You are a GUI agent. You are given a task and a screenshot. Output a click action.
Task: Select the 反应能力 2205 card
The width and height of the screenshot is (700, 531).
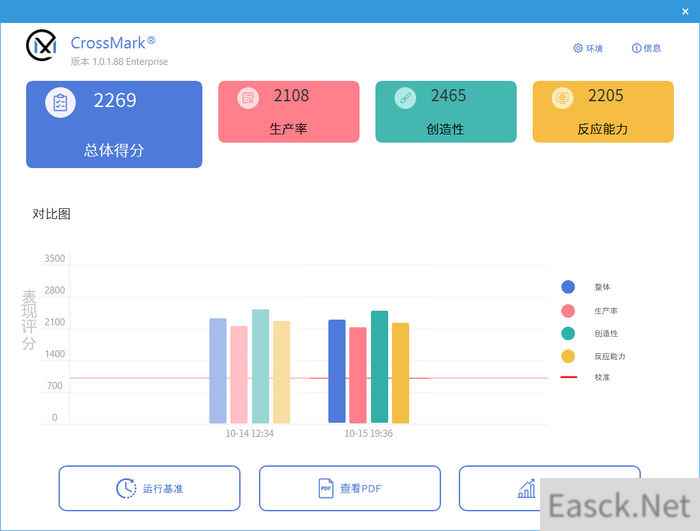pyautogui.click(x=603, y=112)
